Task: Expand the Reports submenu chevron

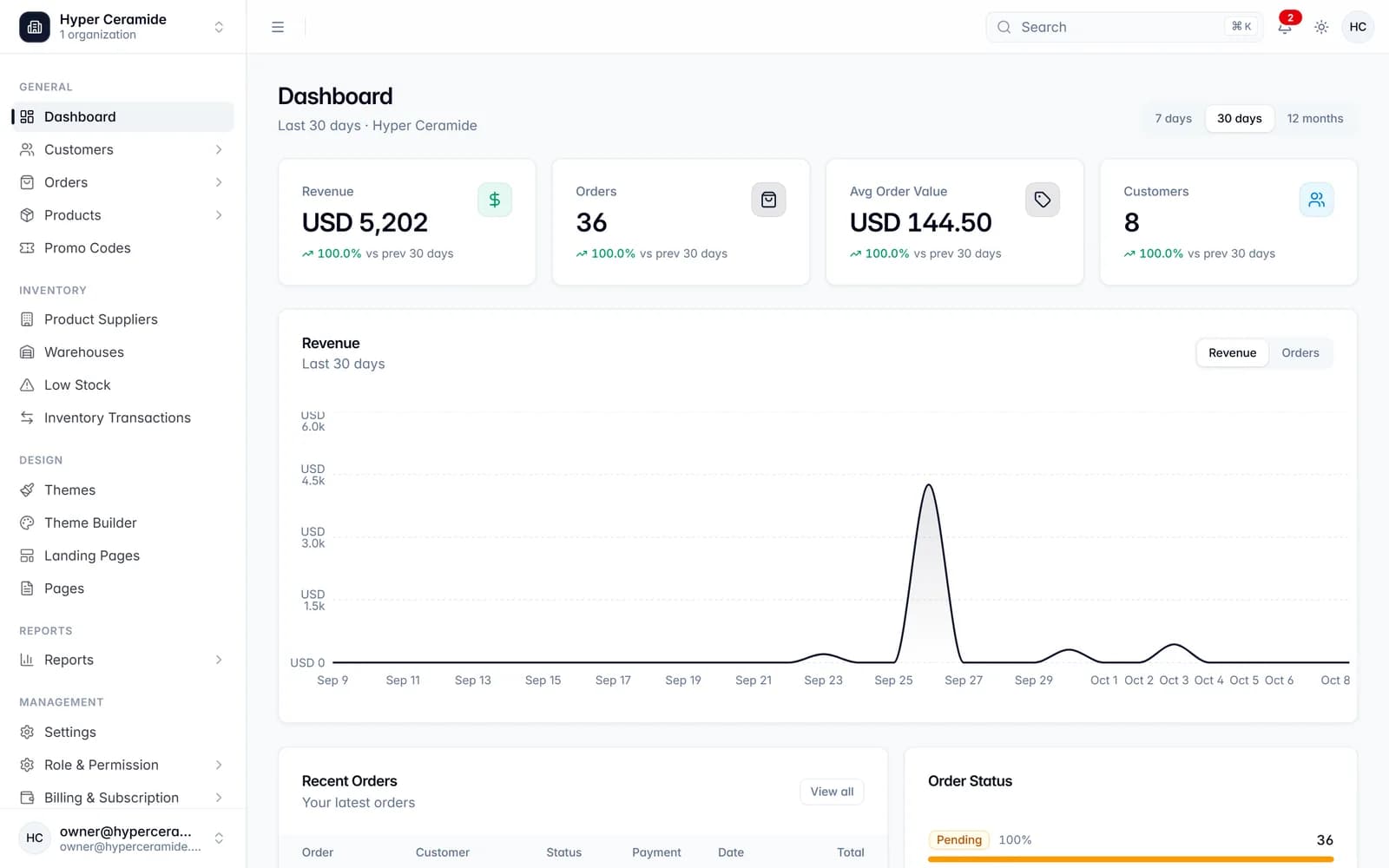Action: click(219, 660)
